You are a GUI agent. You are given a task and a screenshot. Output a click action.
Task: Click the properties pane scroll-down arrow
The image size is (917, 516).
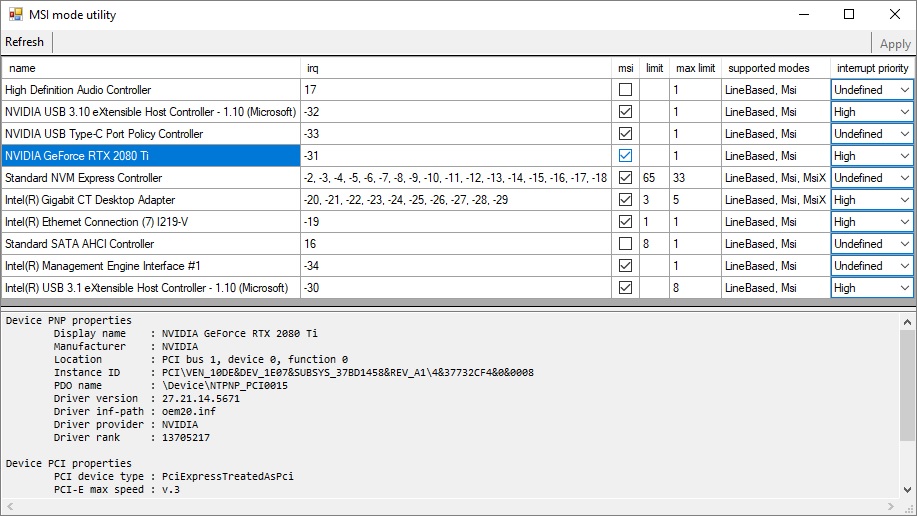[907, 490]
